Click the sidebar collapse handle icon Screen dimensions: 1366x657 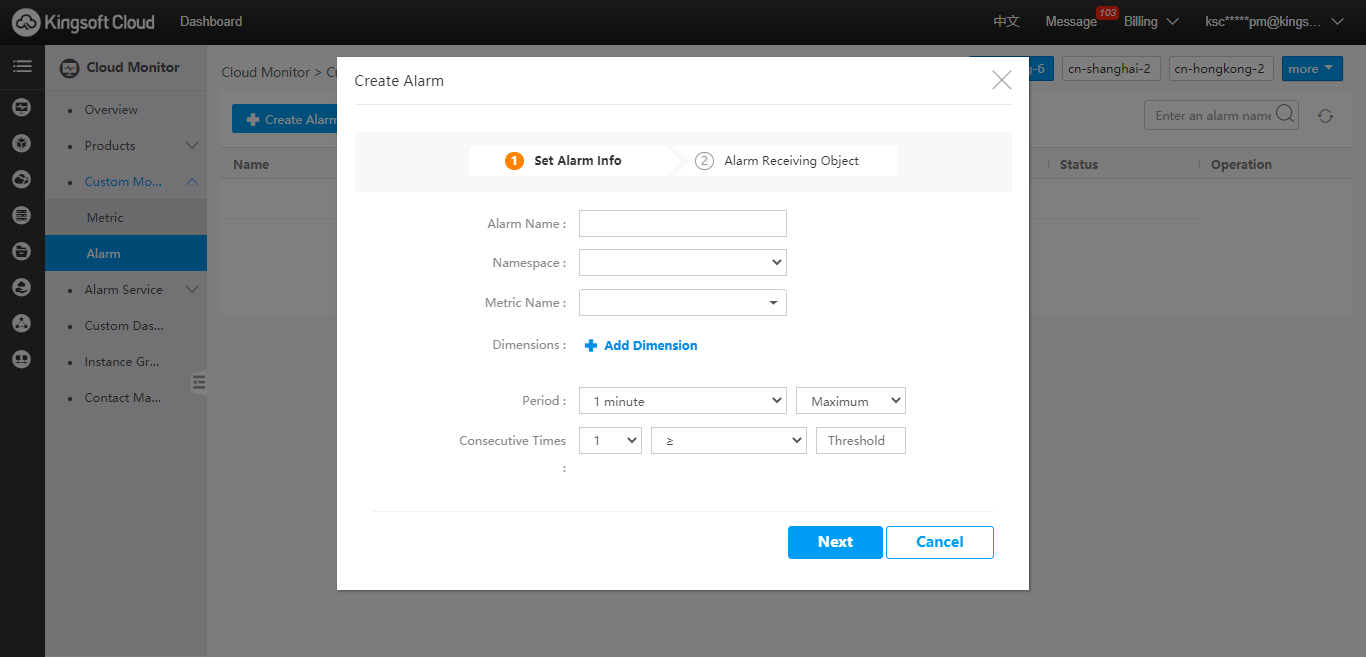click(199, 382)
